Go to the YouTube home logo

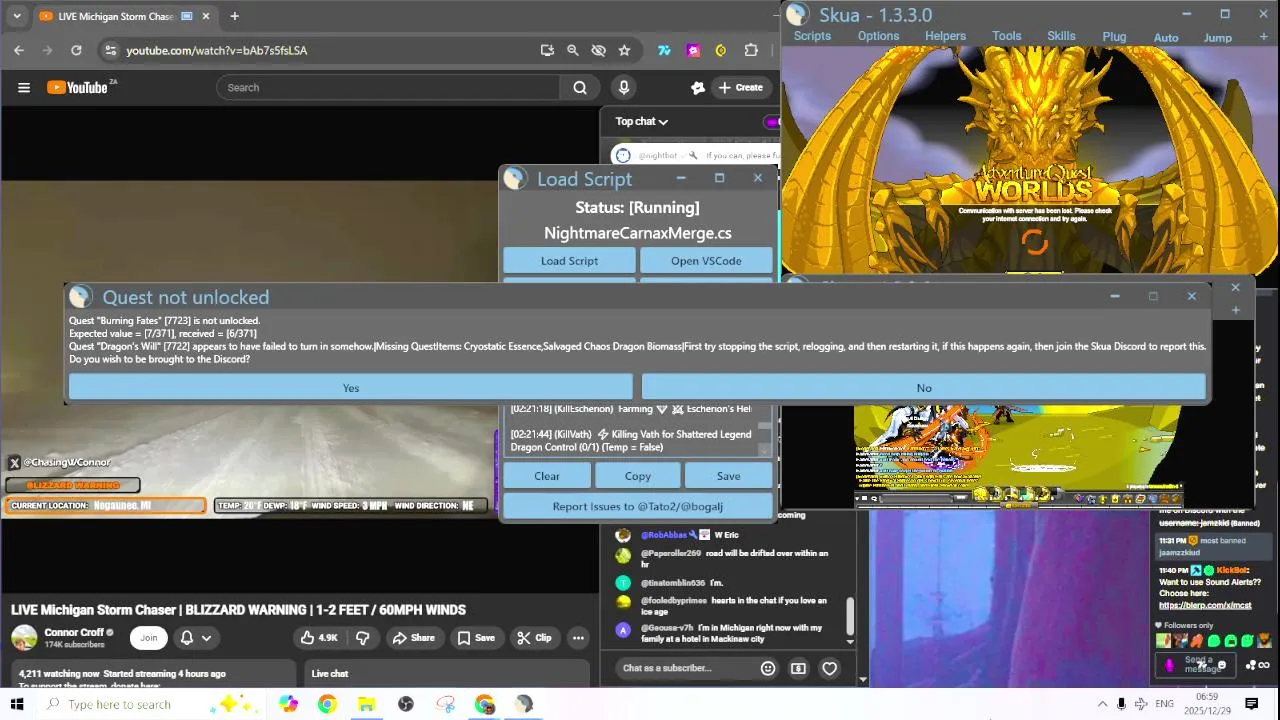click(x=77, y=88)
